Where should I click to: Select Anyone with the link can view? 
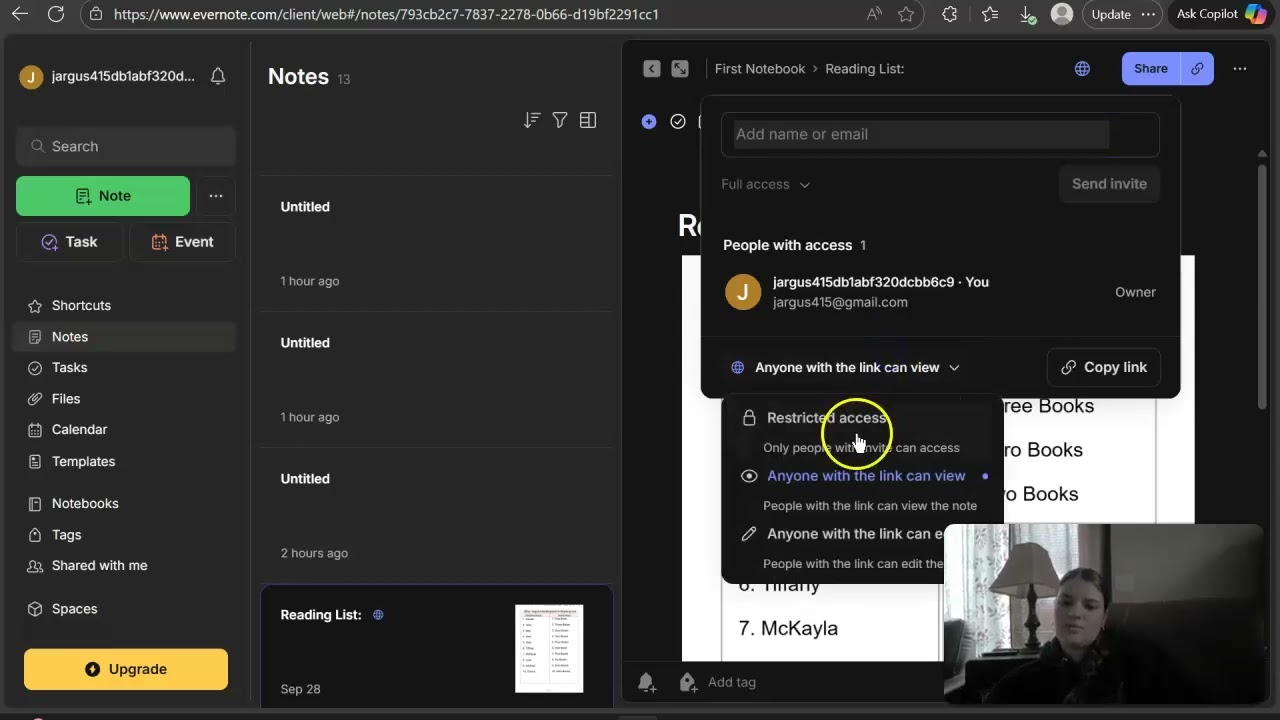(x=862, y=489)
